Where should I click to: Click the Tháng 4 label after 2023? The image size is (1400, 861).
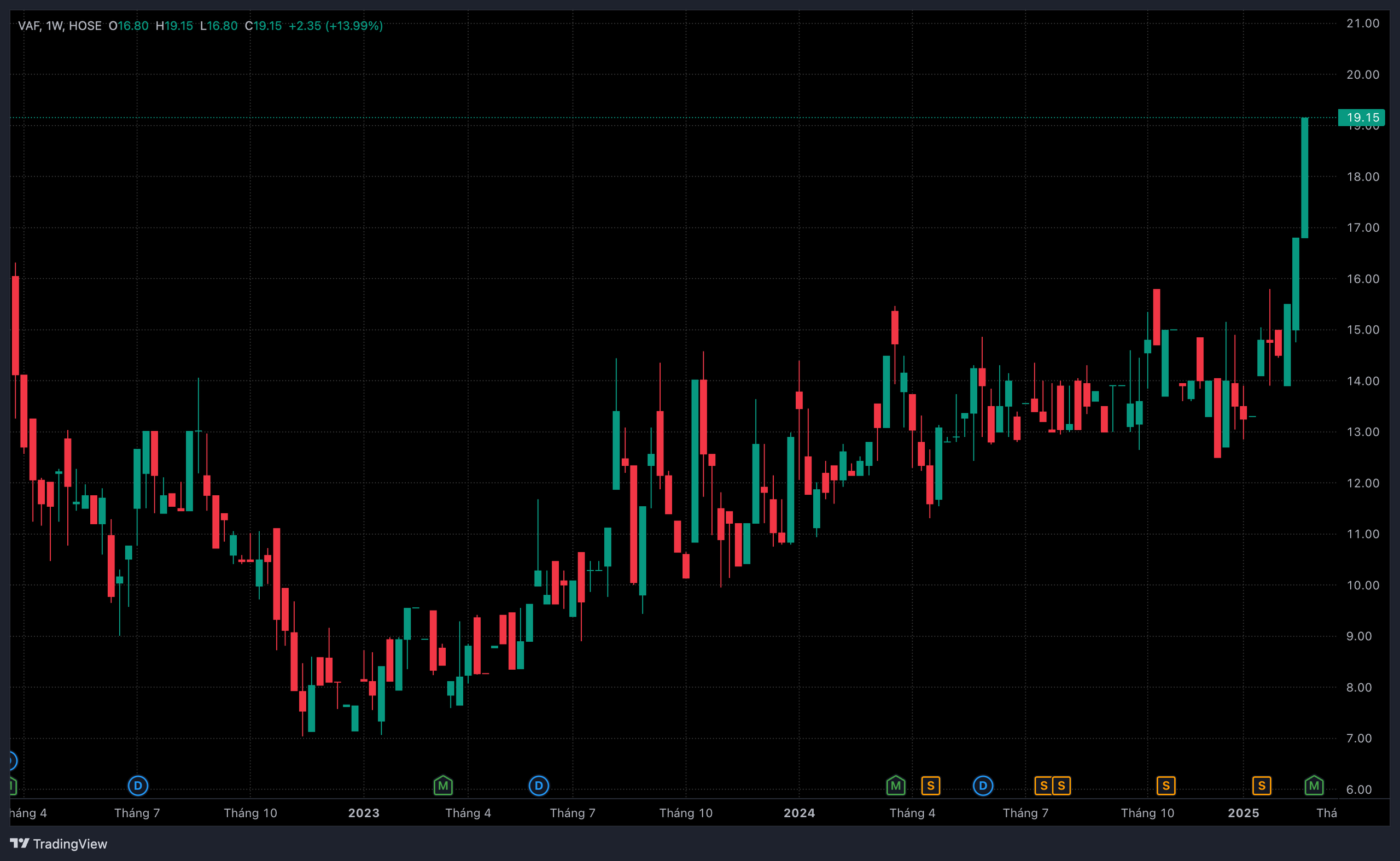468,812
